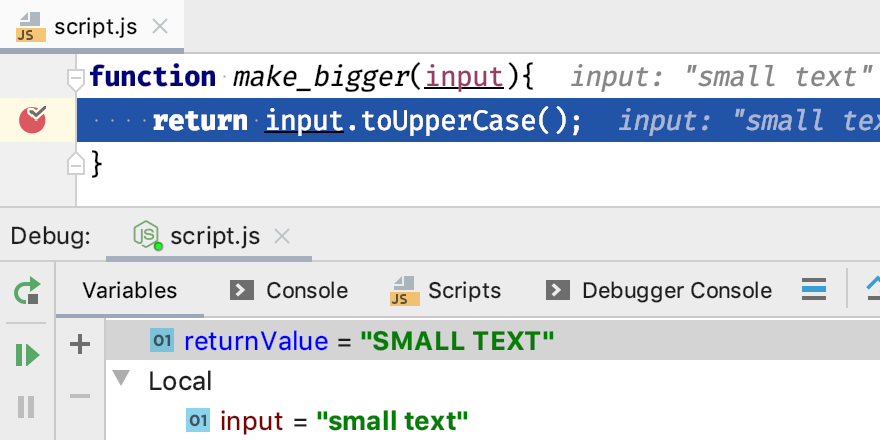Click the Node.js icon in debug tab
This screenshot has height=440, width=880.
tap(148, 235)
